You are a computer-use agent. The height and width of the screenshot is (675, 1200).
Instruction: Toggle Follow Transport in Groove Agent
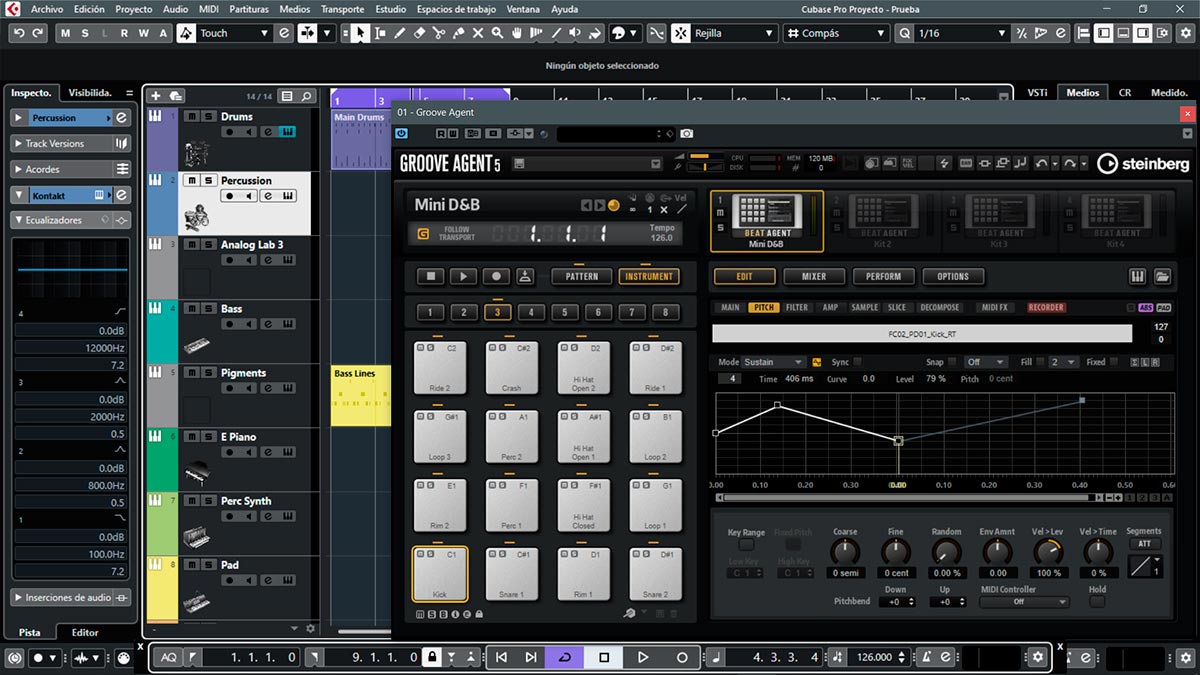tap(424, 234)
